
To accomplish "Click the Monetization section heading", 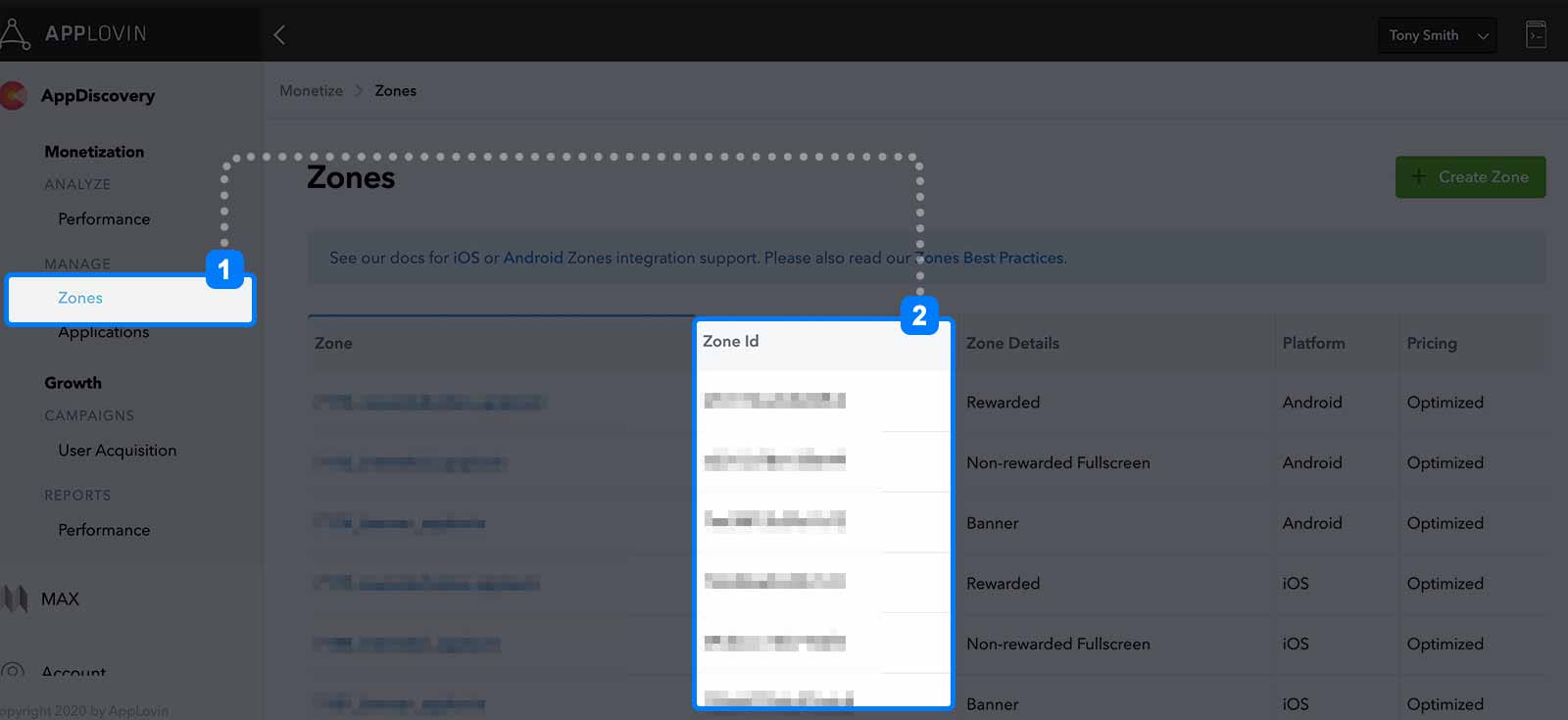I will point(94,152).
